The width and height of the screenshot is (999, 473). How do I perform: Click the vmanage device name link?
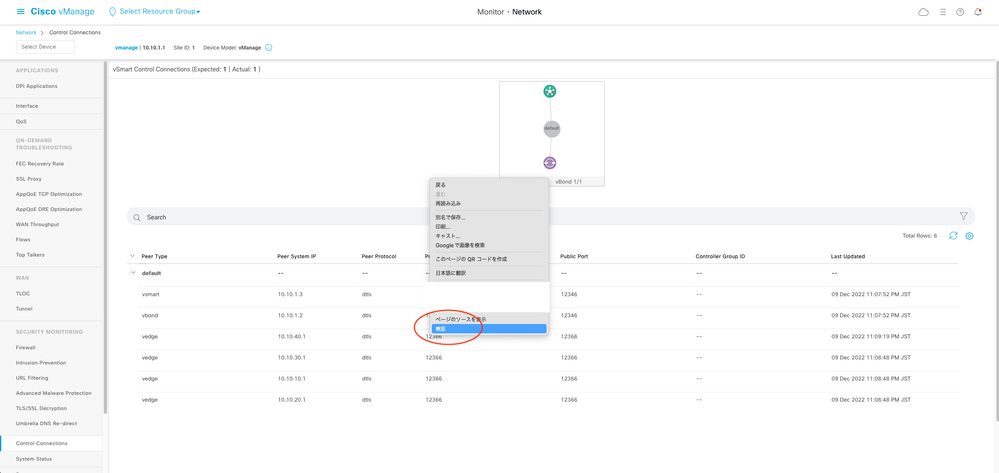click(126, 47)
